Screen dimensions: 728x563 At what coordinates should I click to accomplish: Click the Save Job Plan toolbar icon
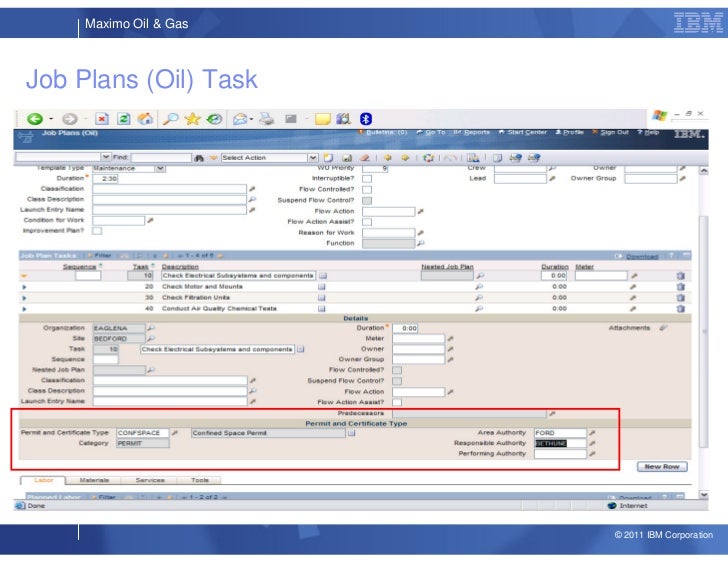click(347, 158)
